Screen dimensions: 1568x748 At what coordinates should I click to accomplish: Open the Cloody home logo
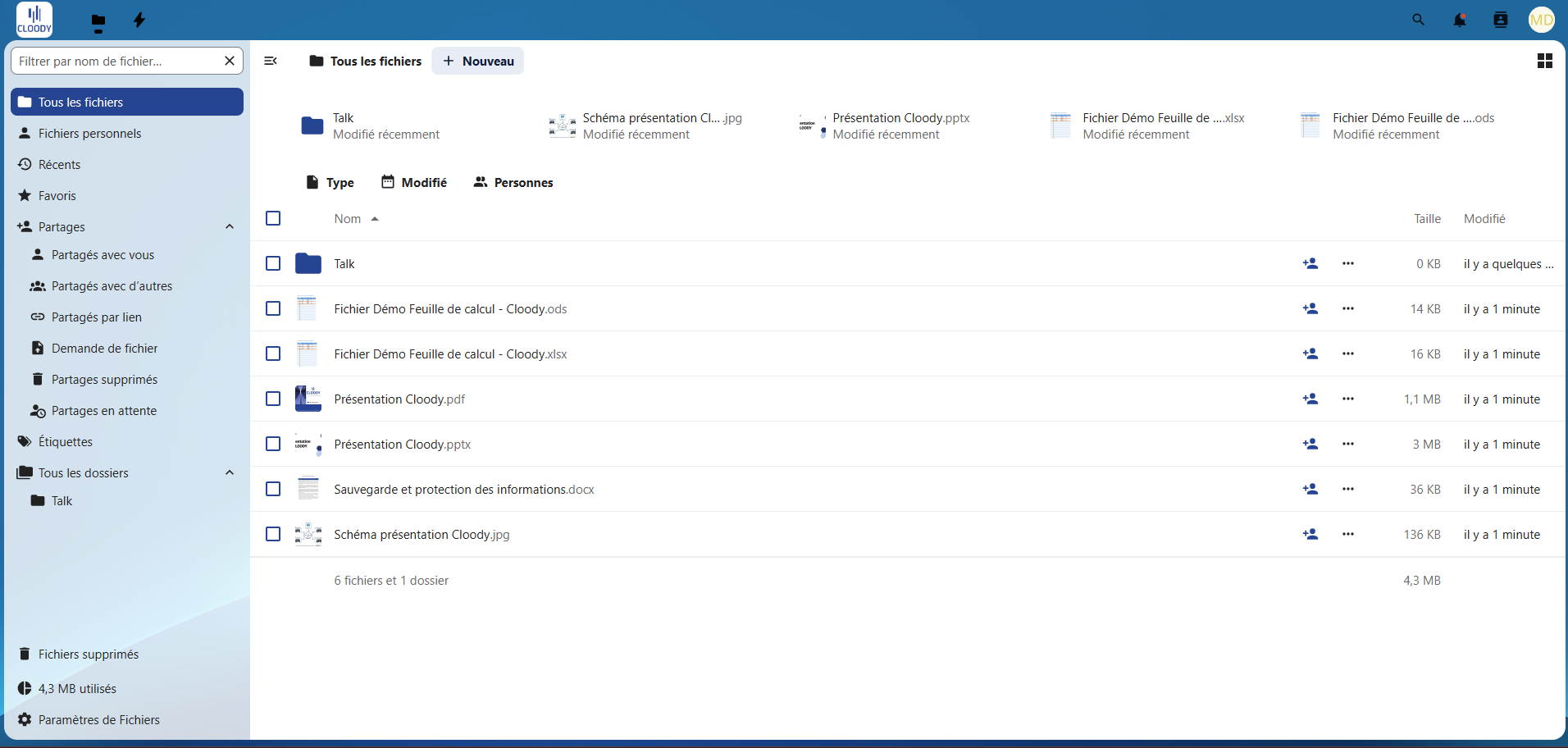pyautogui.click(x=34, y=20)
